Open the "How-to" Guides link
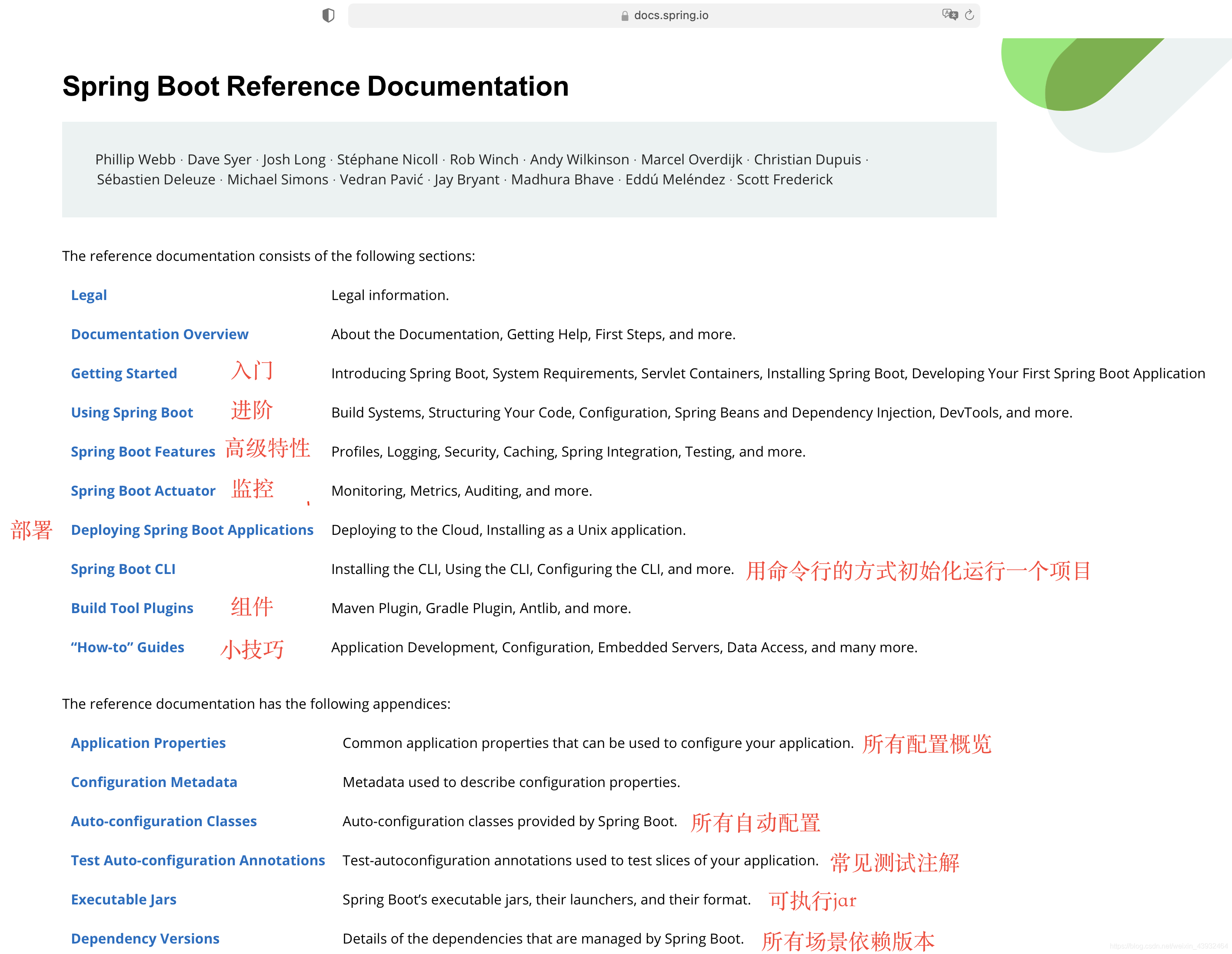This screenshot has width=1232, height=954. (x=127, y=647)
